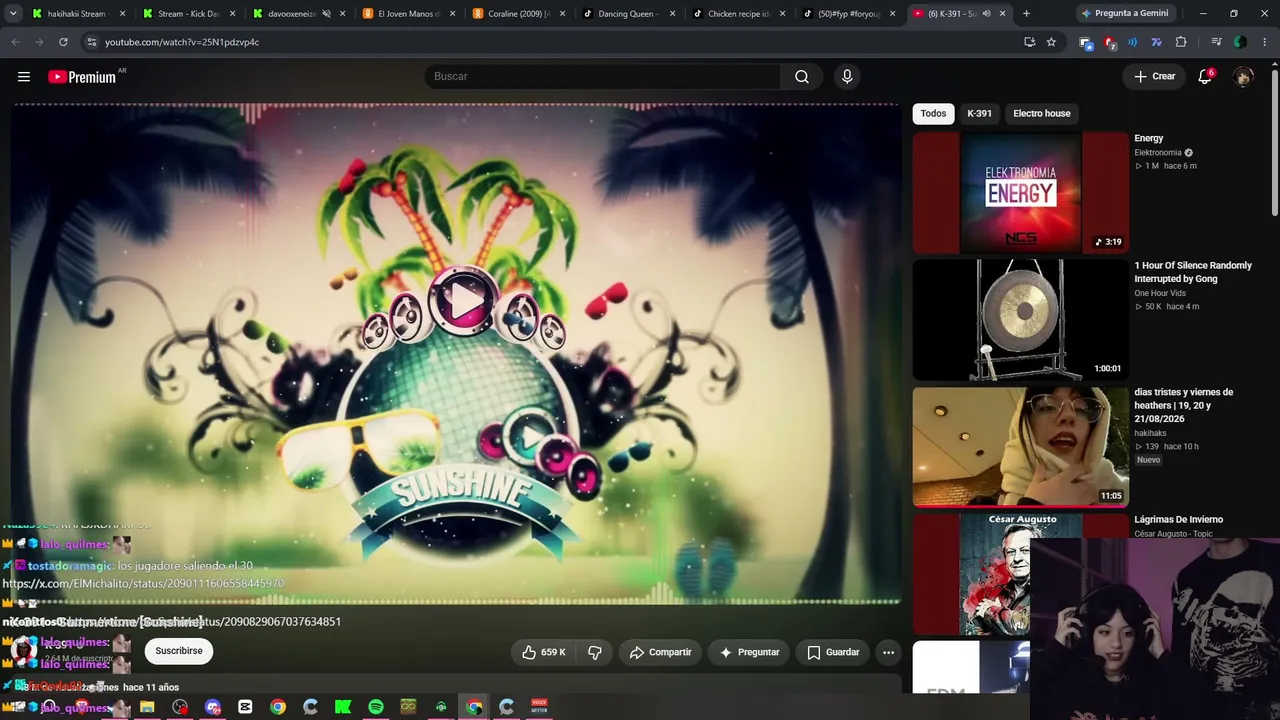The width and height of the screenshot is (1280, 720).
Task: Open Voicemeeter from the taskbar
Action: [x=539, y=707]
